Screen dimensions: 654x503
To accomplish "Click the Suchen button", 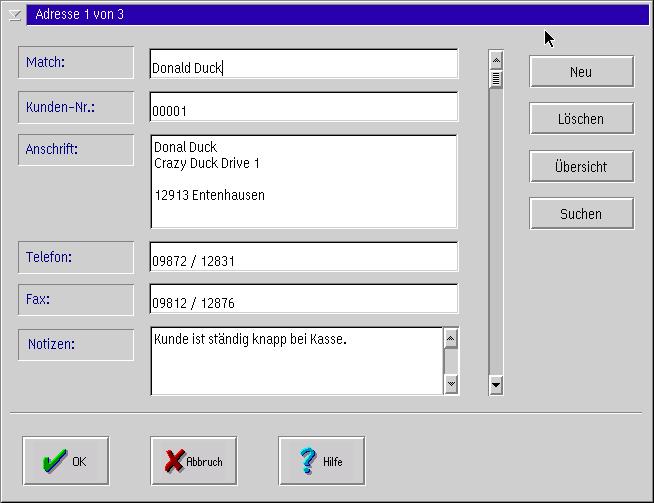I will click(x=581, y=214).
